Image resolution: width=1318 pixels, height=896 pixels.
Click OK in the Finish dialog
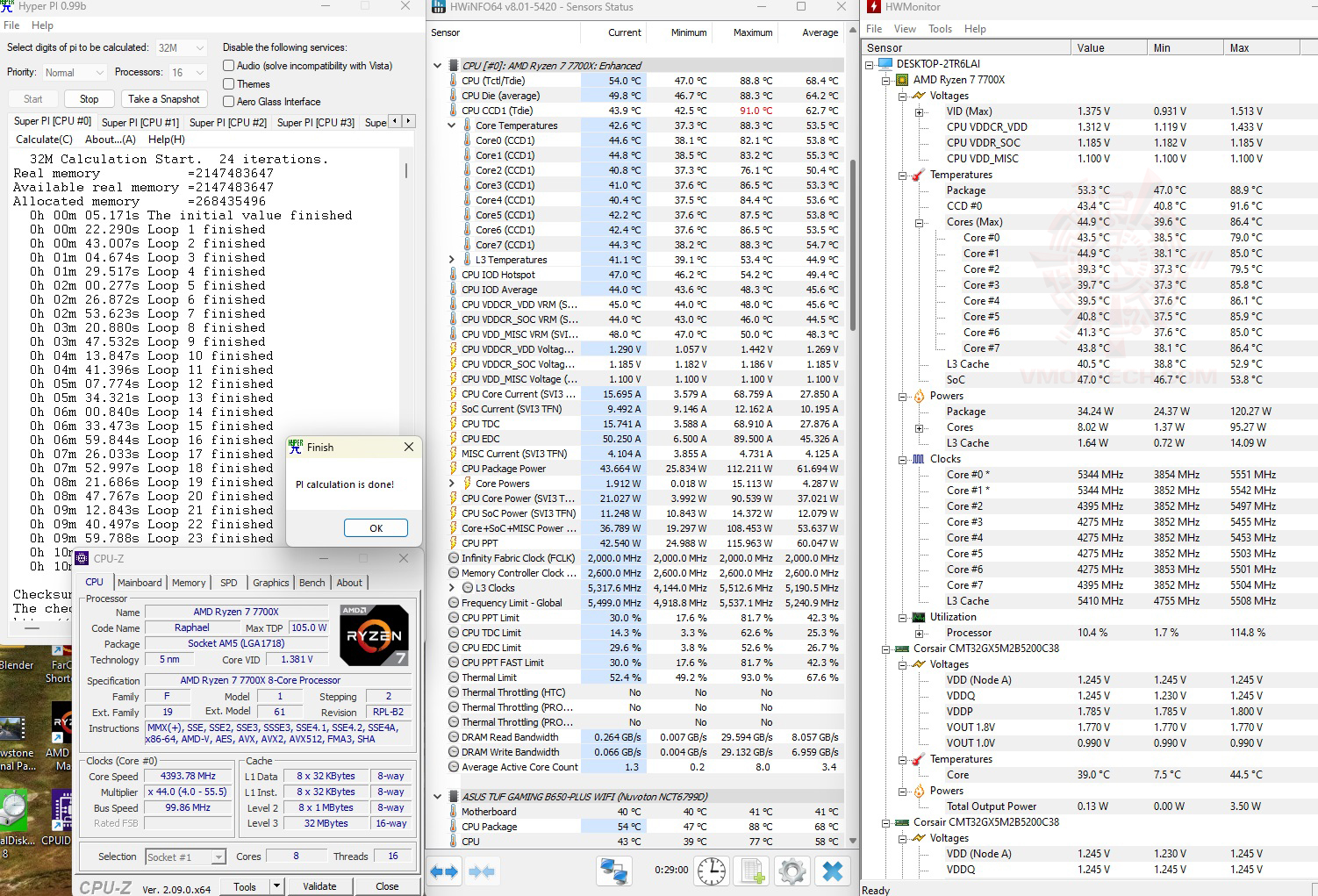376,528
